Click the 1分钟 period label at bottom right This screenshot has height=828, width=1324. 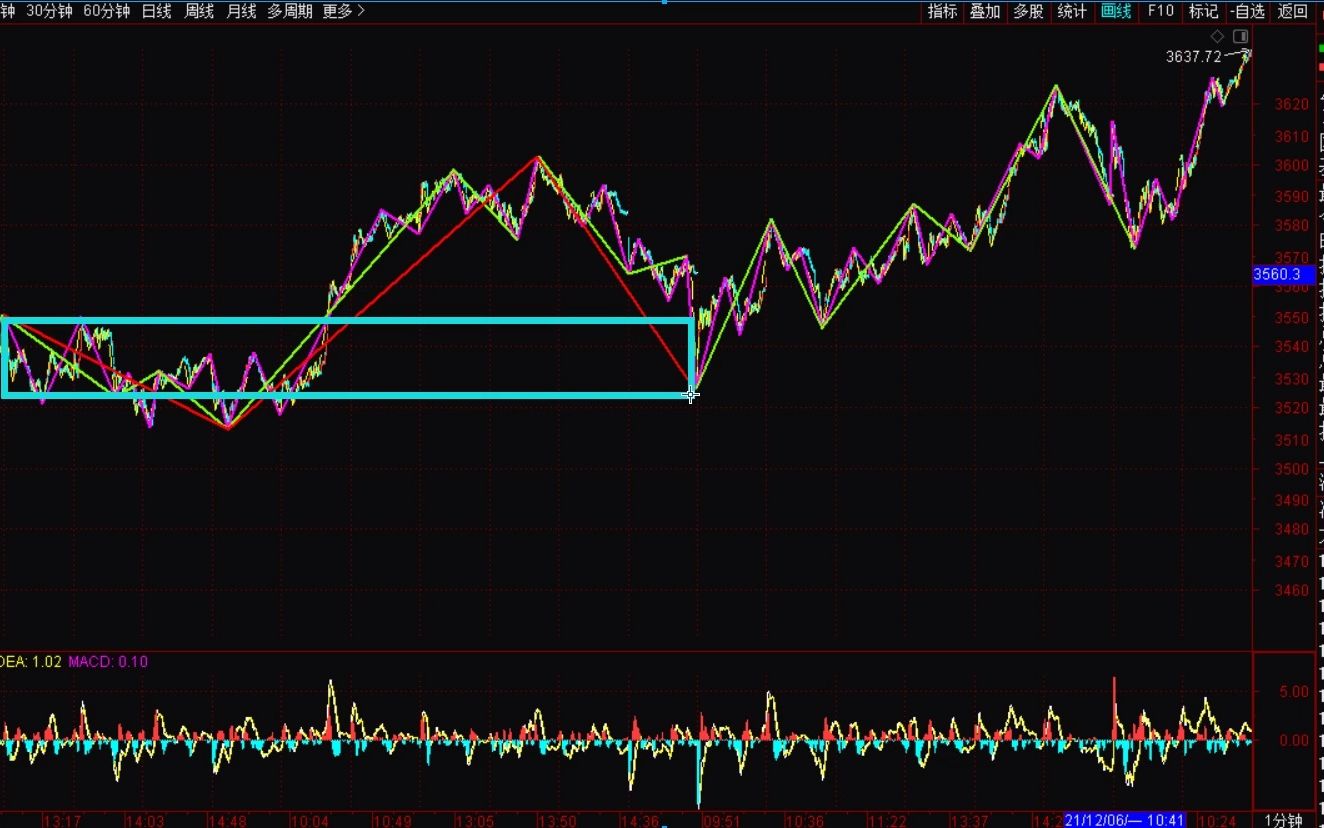[x=1283, y=820]
